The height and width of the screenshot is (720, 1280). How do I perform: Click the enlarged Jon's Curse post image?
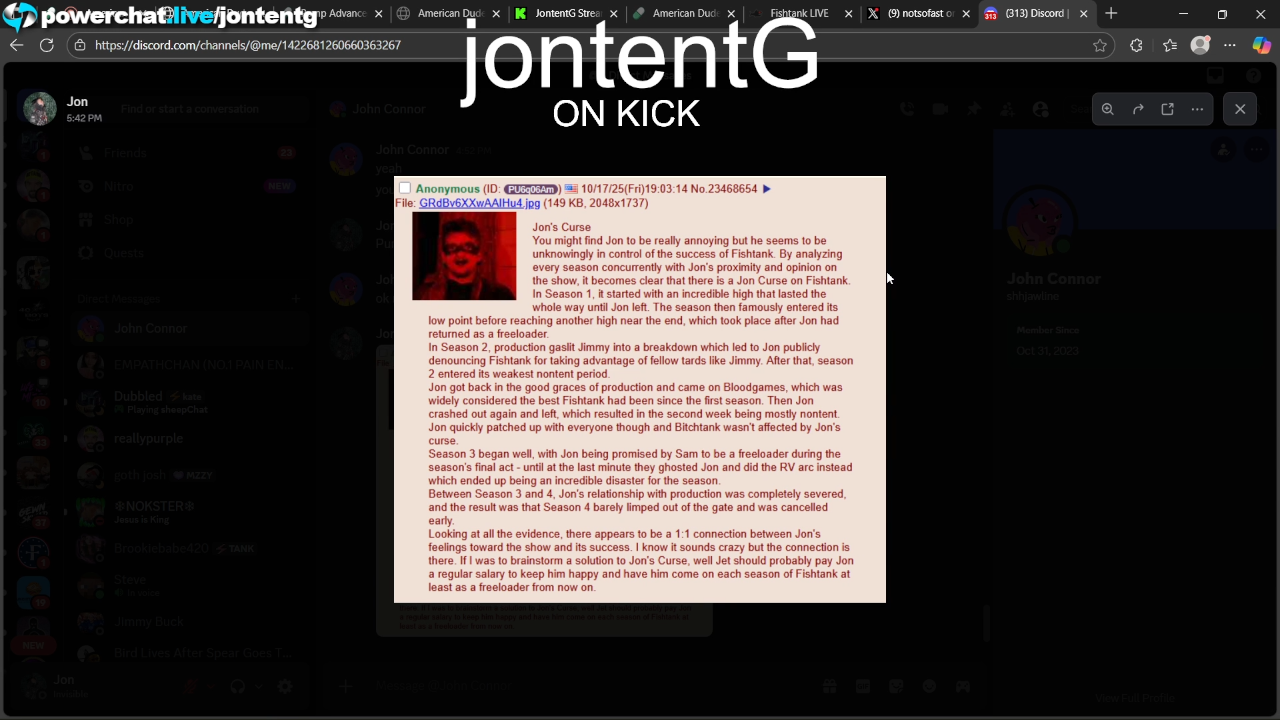coord(640,390)
